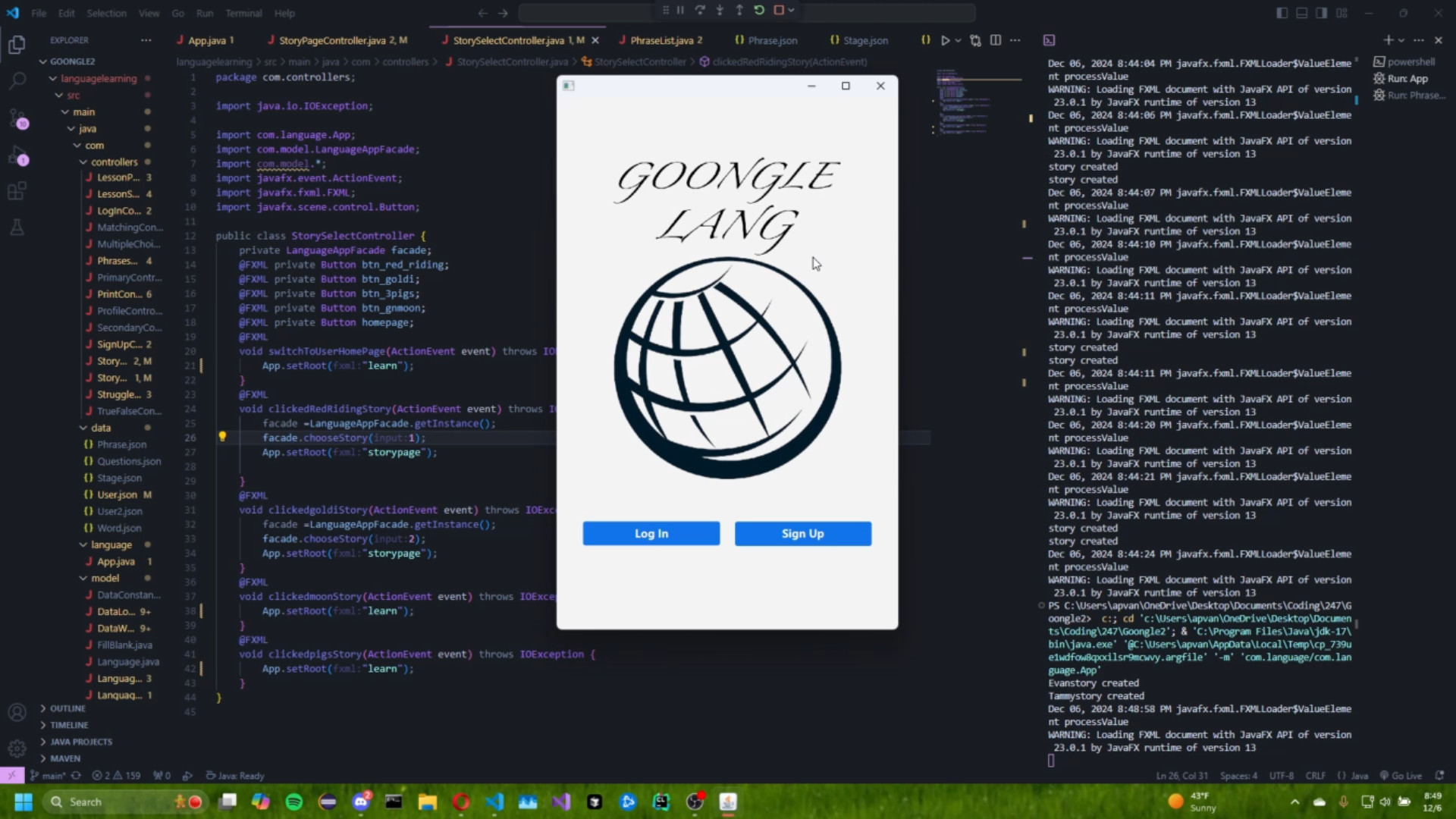Screen dimensions: 1456x819
Task: Click Go Live in status bar
Action: coord(1401,776)
